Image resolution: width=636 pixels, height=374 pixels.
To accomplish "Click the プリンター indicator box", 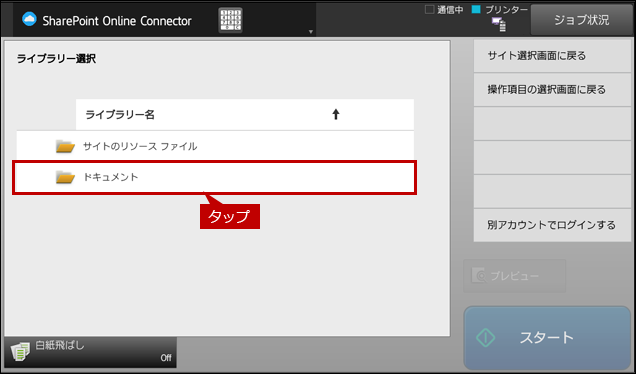I will 476,9.
